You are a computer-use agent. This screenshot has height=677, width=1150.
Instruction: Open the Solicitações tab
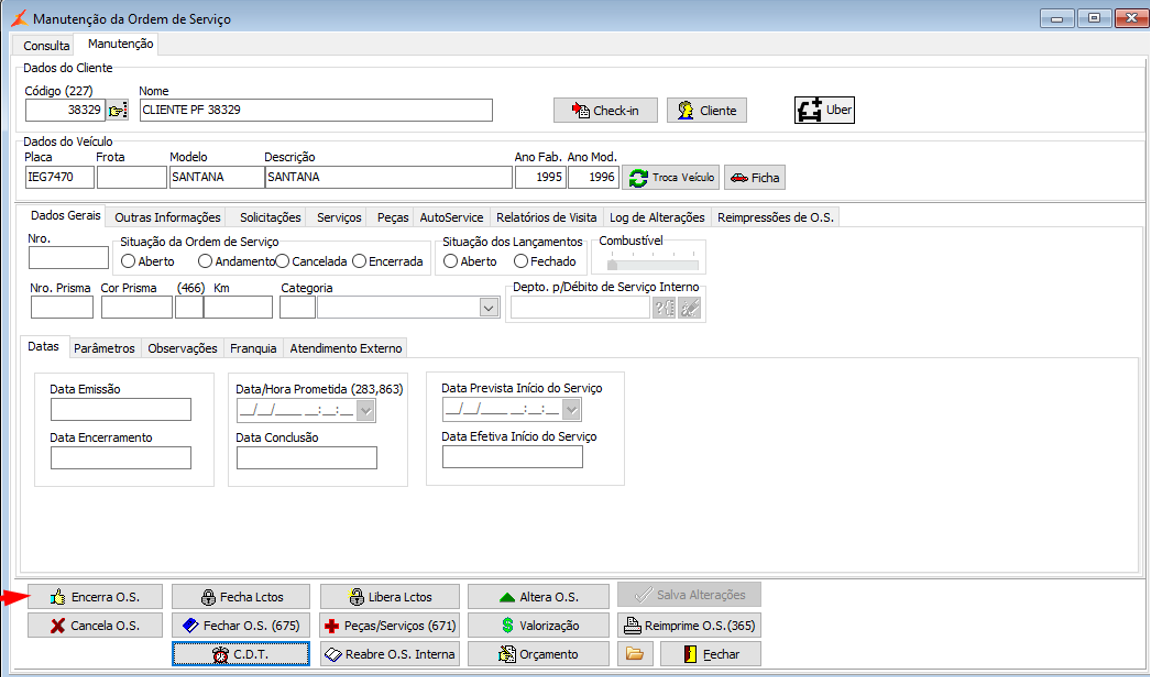click(x=271, y=218)
